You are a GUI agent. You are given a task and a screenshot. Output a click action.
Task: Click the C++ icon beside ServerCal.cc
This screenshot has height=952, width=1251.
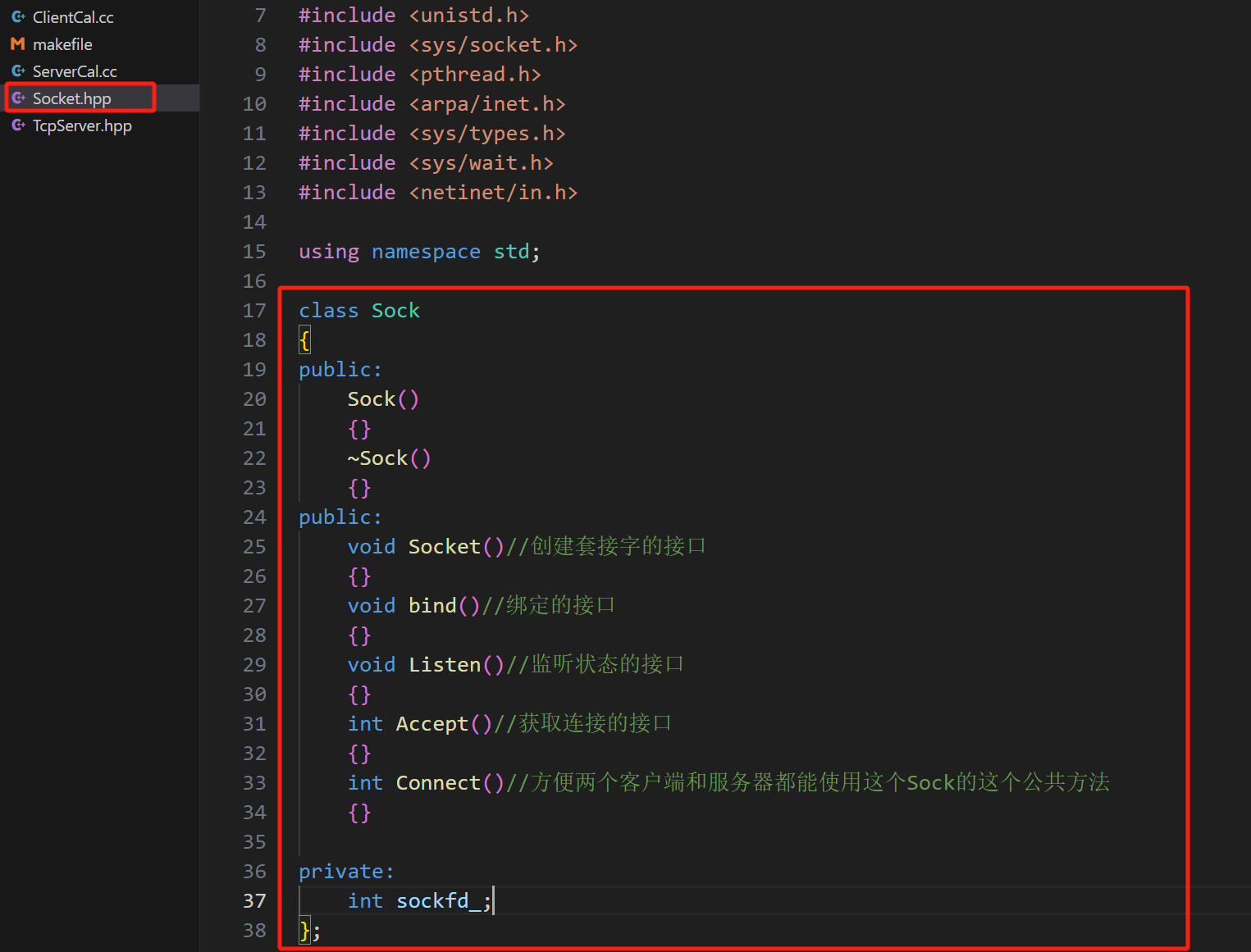[x=18, y=71]
